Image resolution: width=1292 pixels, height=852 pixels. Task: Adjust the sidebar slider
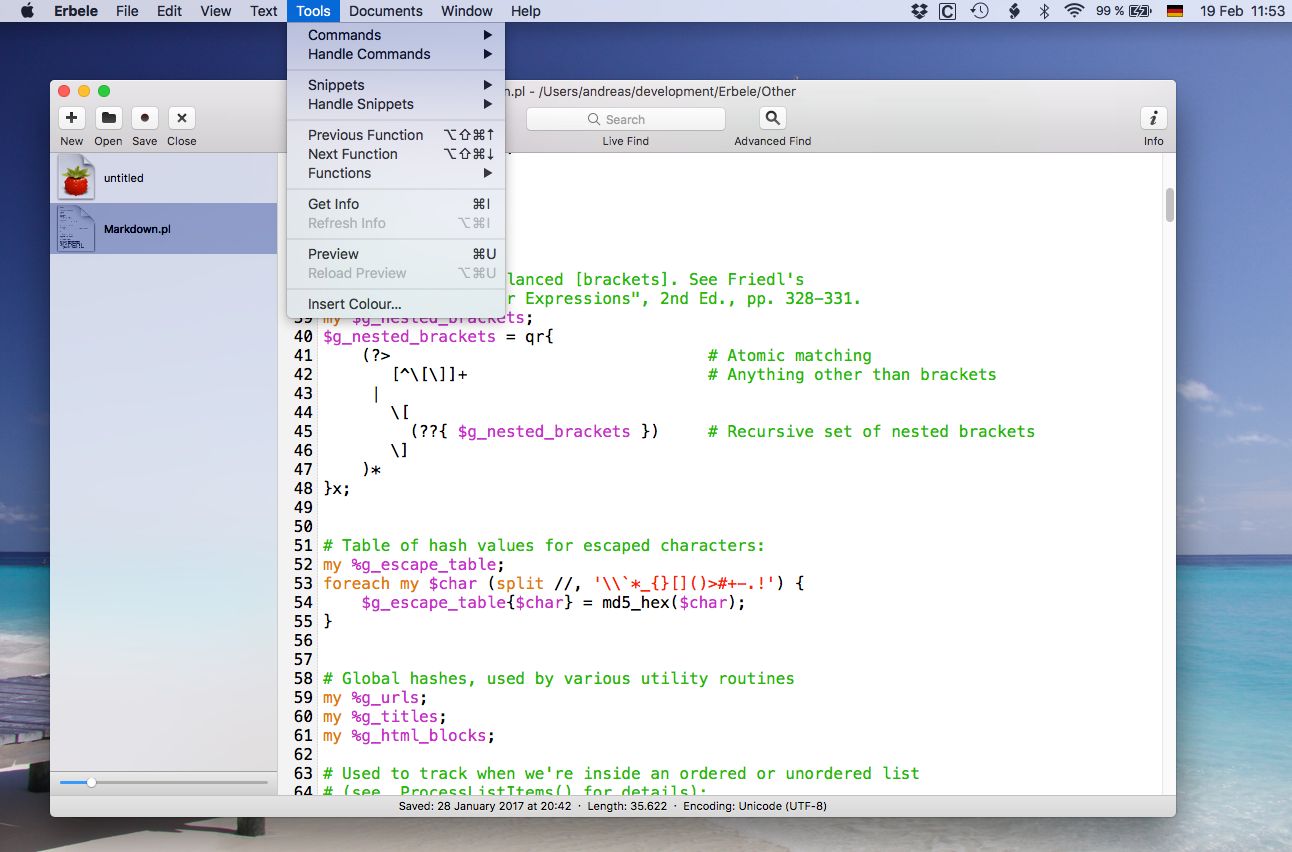(93, 781)
